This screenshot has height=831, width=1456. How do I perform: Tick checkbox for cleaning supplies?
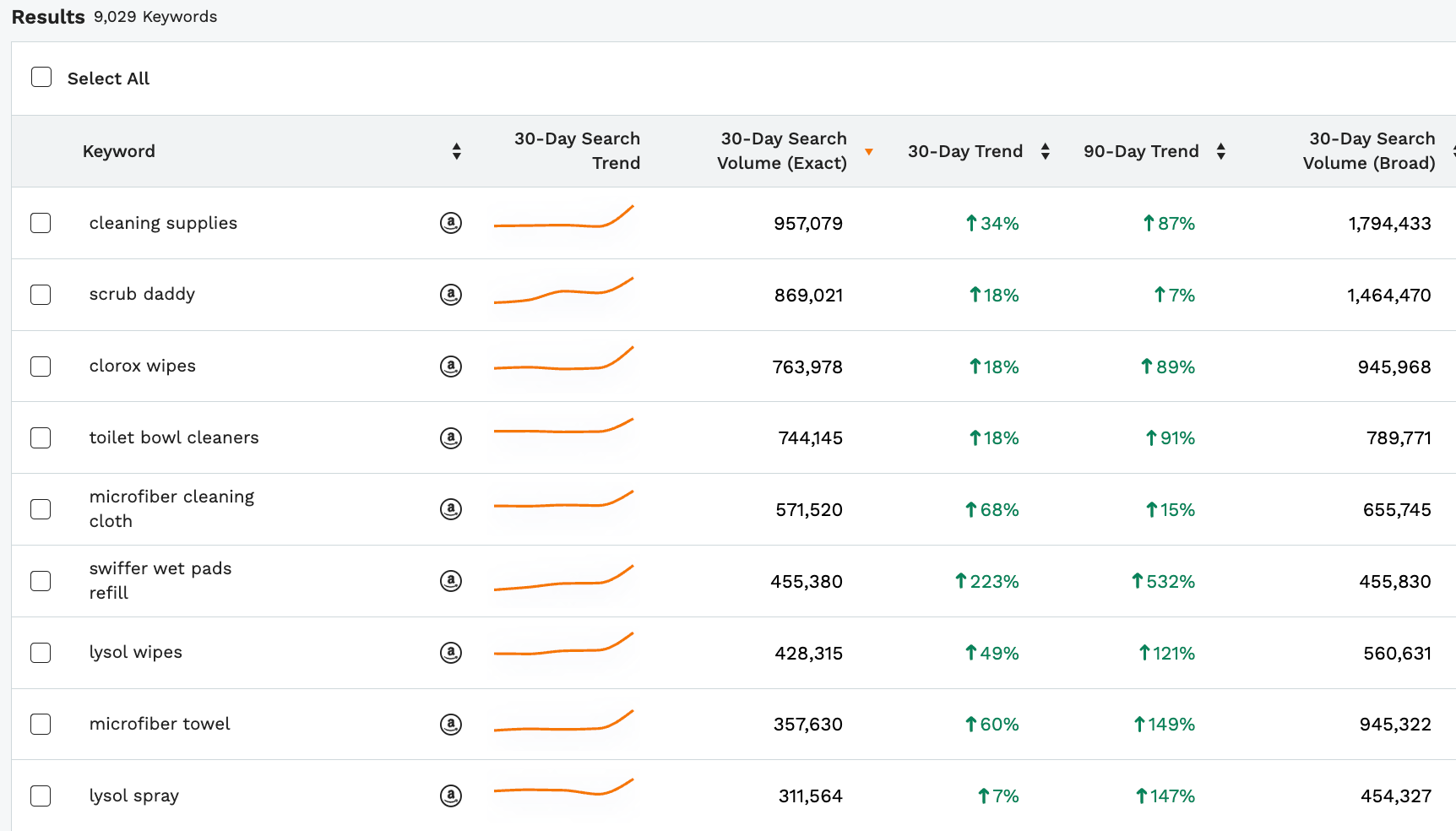coord(41,223)
